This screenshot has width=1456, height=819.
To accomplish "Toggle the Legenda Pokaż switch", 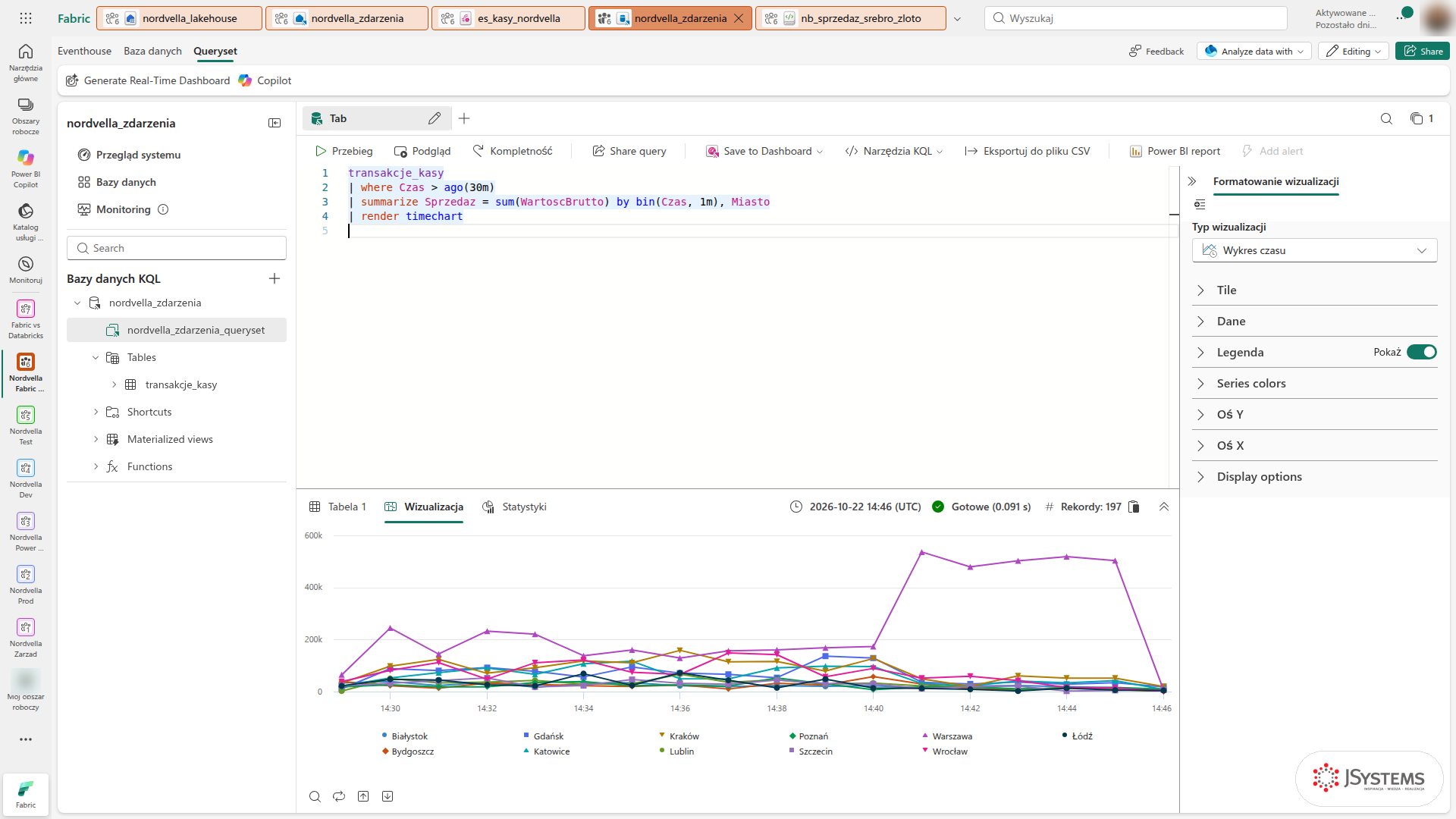I will click(x=1422, y=352).
